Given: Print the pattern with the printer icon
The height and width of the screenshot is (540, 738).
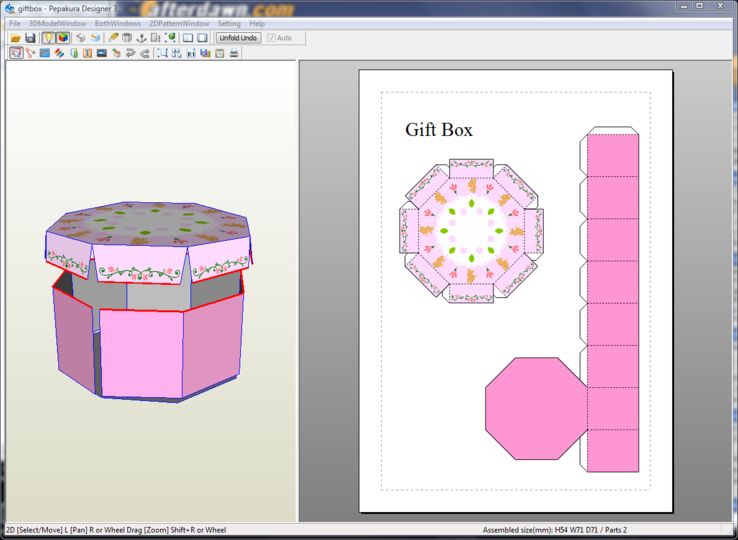Looking at the screenshot, I should (x=234, y=53).
